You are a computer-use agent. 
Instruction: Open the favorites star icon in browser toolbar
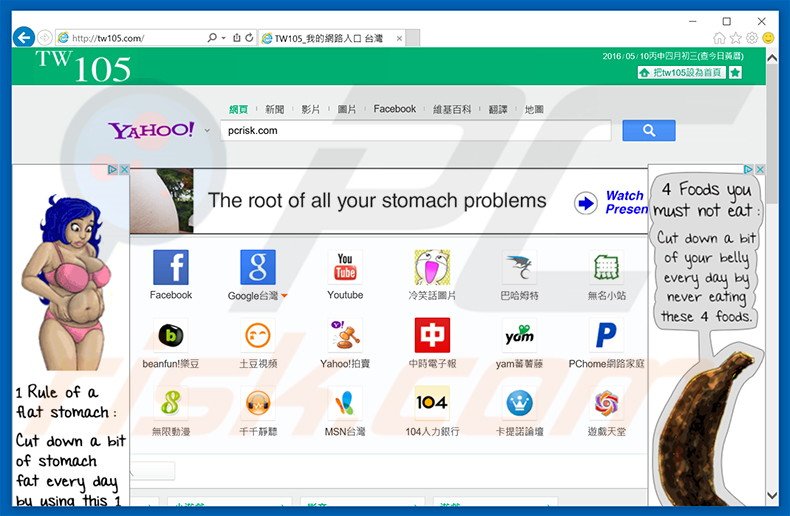736,38
